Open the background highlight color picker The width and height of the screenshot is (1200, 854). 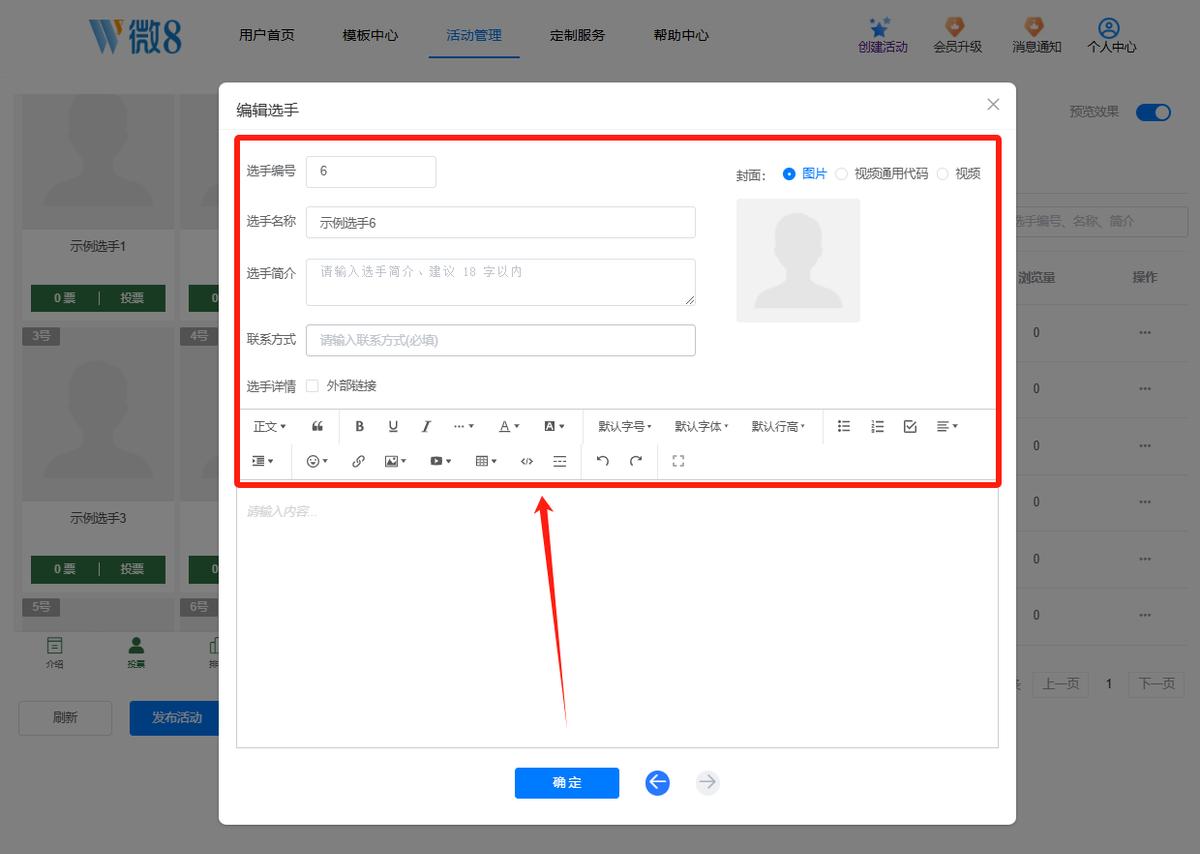tap(554, 427)
